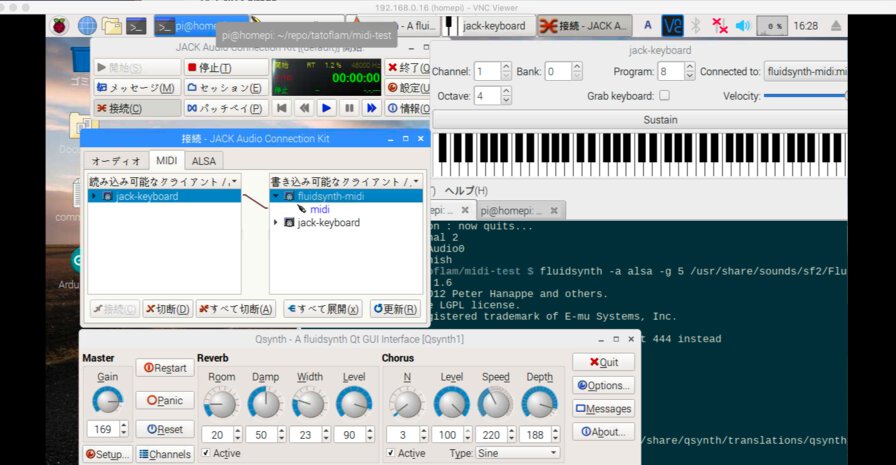Click the 更新(R) refresh button

(x=395, y=309)
